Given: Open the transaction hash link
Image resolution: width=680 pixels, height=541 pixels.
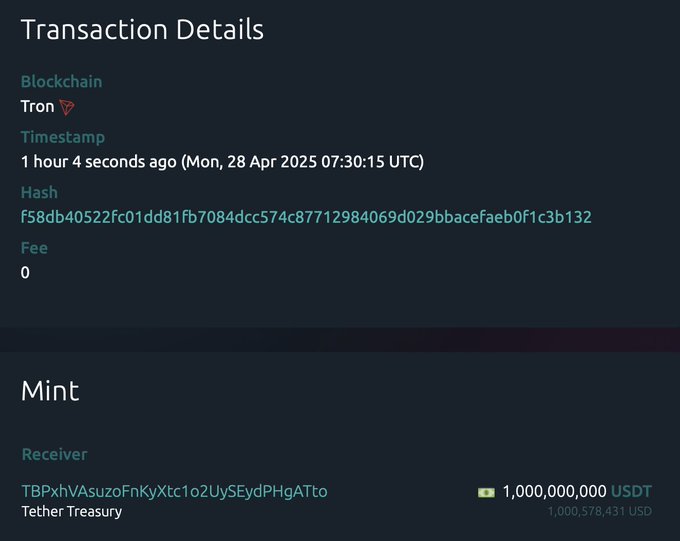Looking at the screenshot, I should (306, 216).
